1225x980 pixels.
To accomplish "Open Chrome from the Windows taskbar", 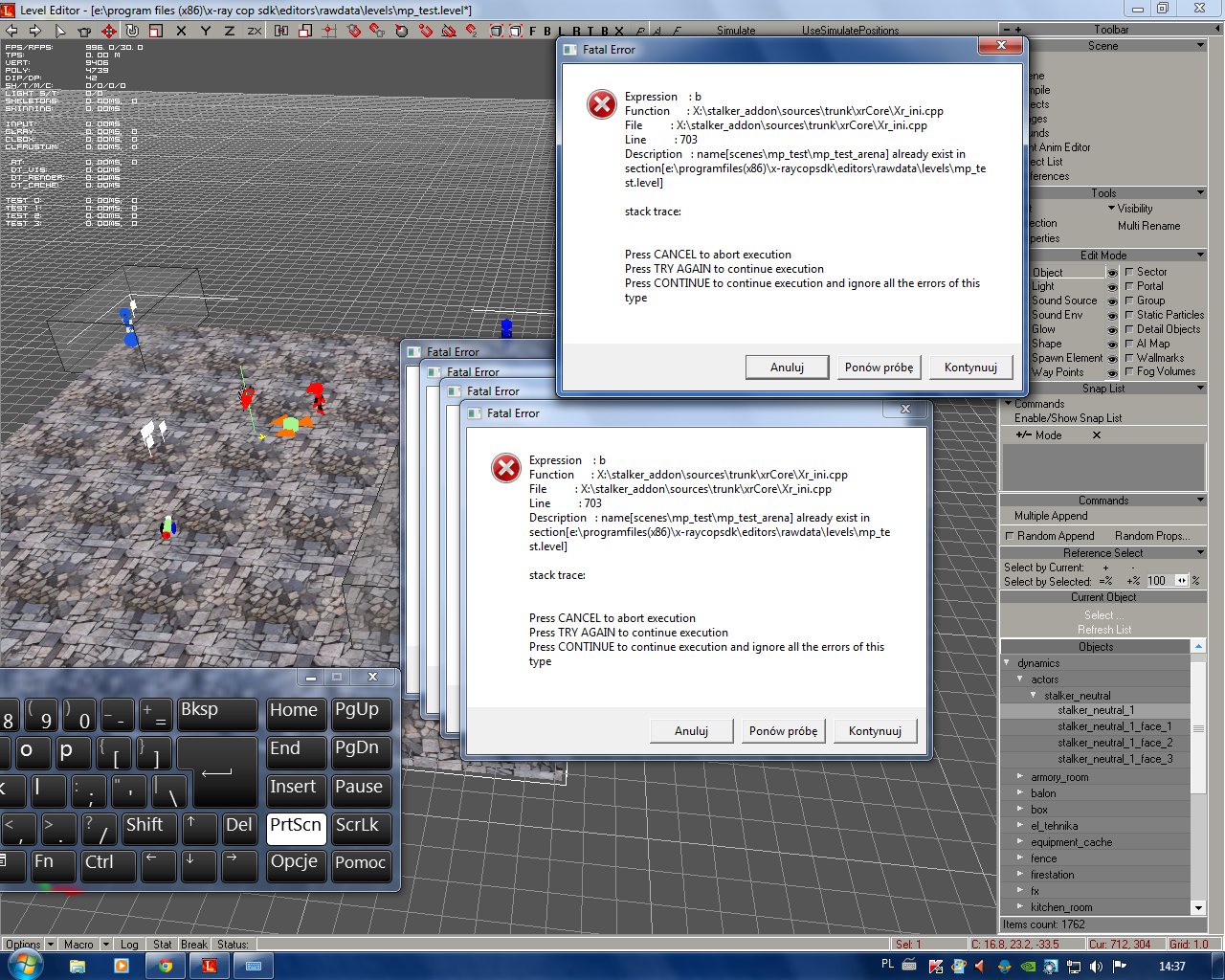I will click(x=165, y=966).
